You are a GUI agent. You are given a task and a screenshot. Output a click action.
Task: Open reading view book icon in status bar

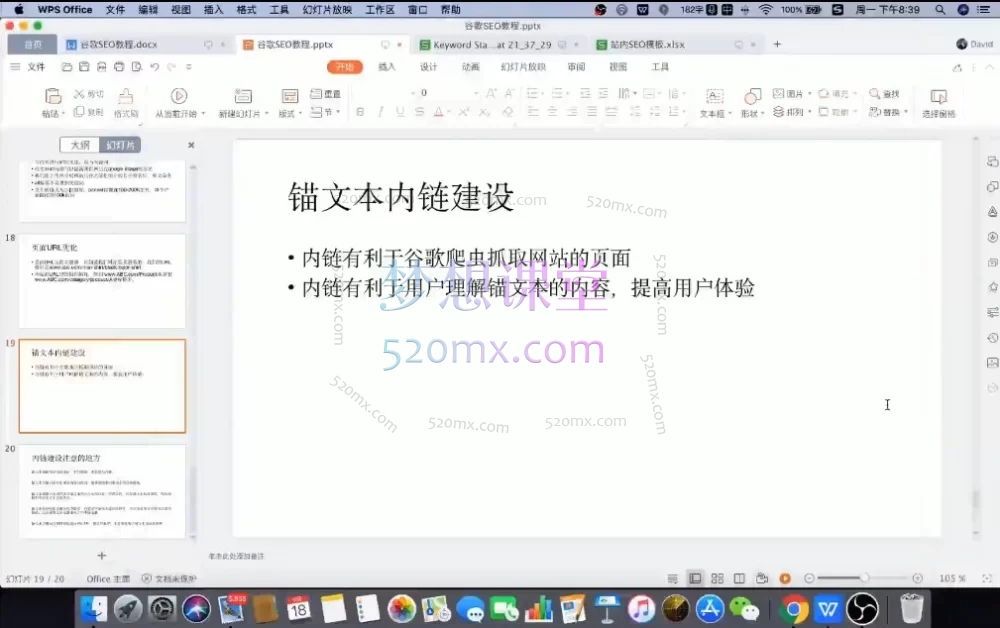click(x=739, y=578)
